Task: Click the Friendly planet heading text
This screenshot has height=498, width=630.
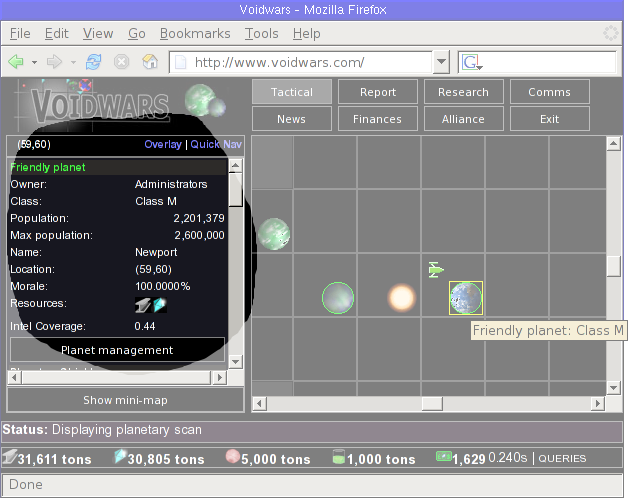Action: (x=48, y=167)
